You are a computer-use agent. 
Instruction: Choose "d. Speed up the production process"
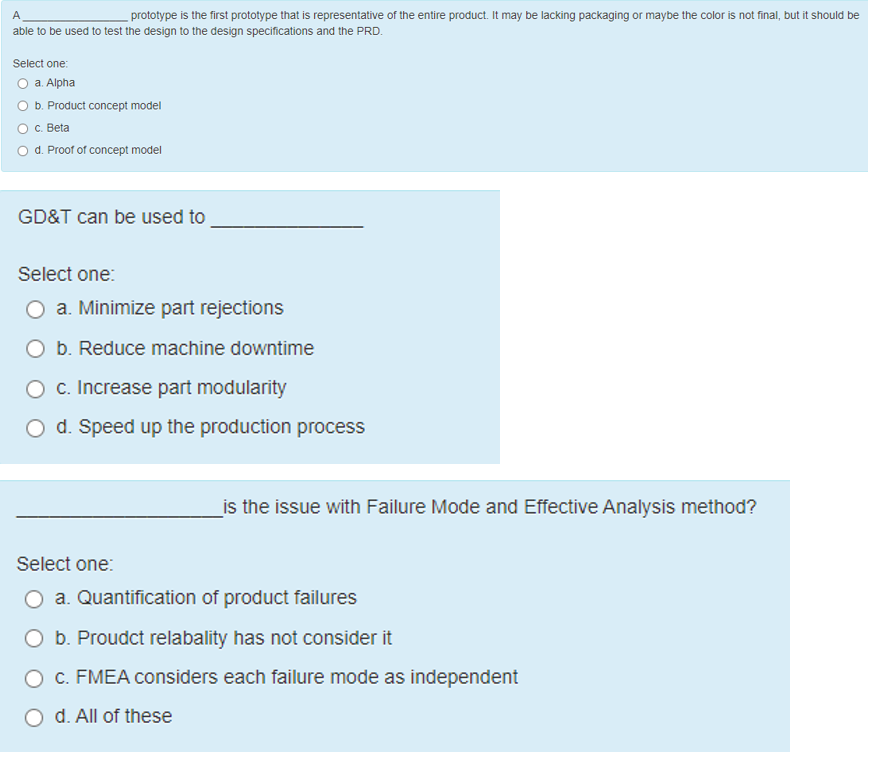click(x=35, y=428)
